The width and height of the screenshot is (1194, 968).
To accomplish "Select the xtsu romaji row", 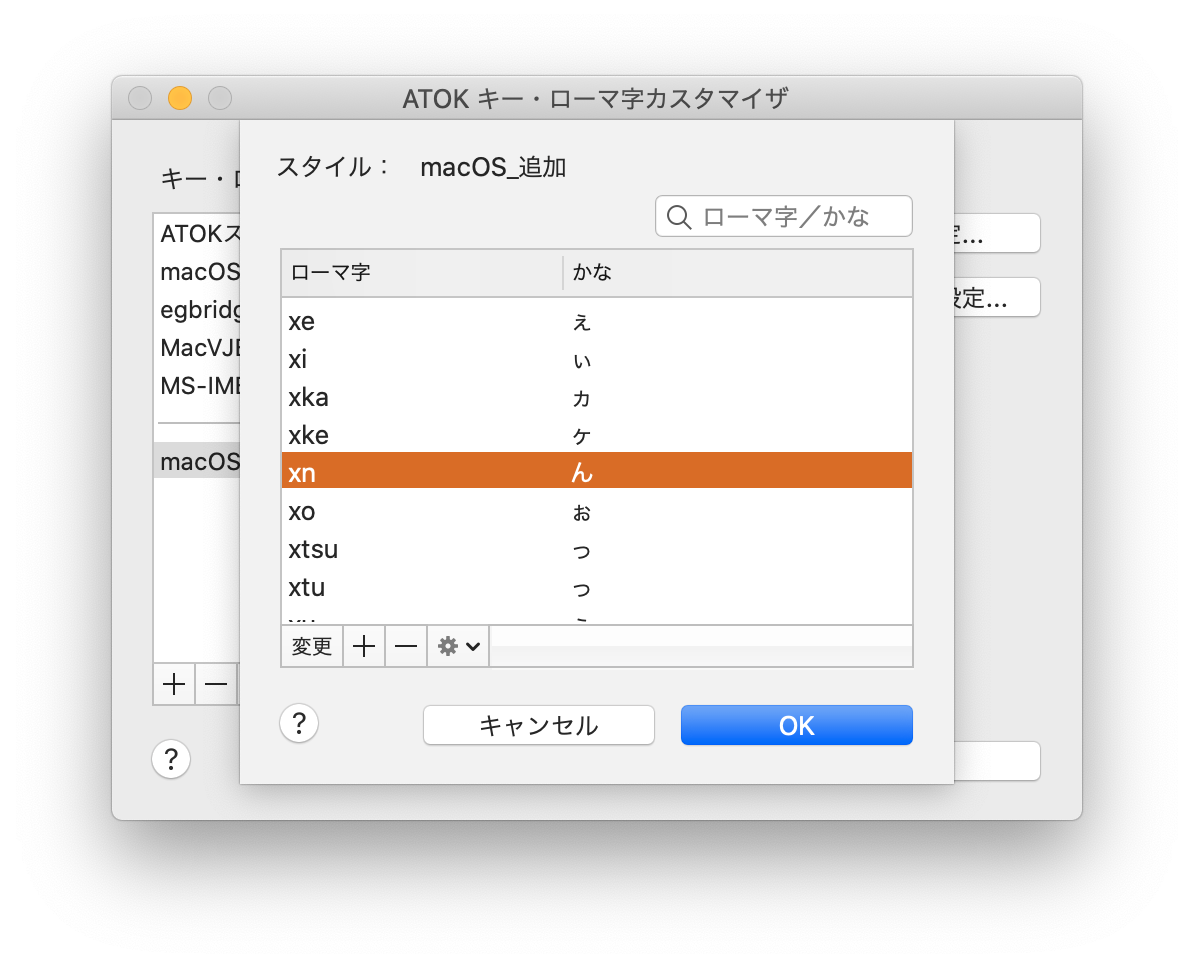I will click(x=597, y=550).
